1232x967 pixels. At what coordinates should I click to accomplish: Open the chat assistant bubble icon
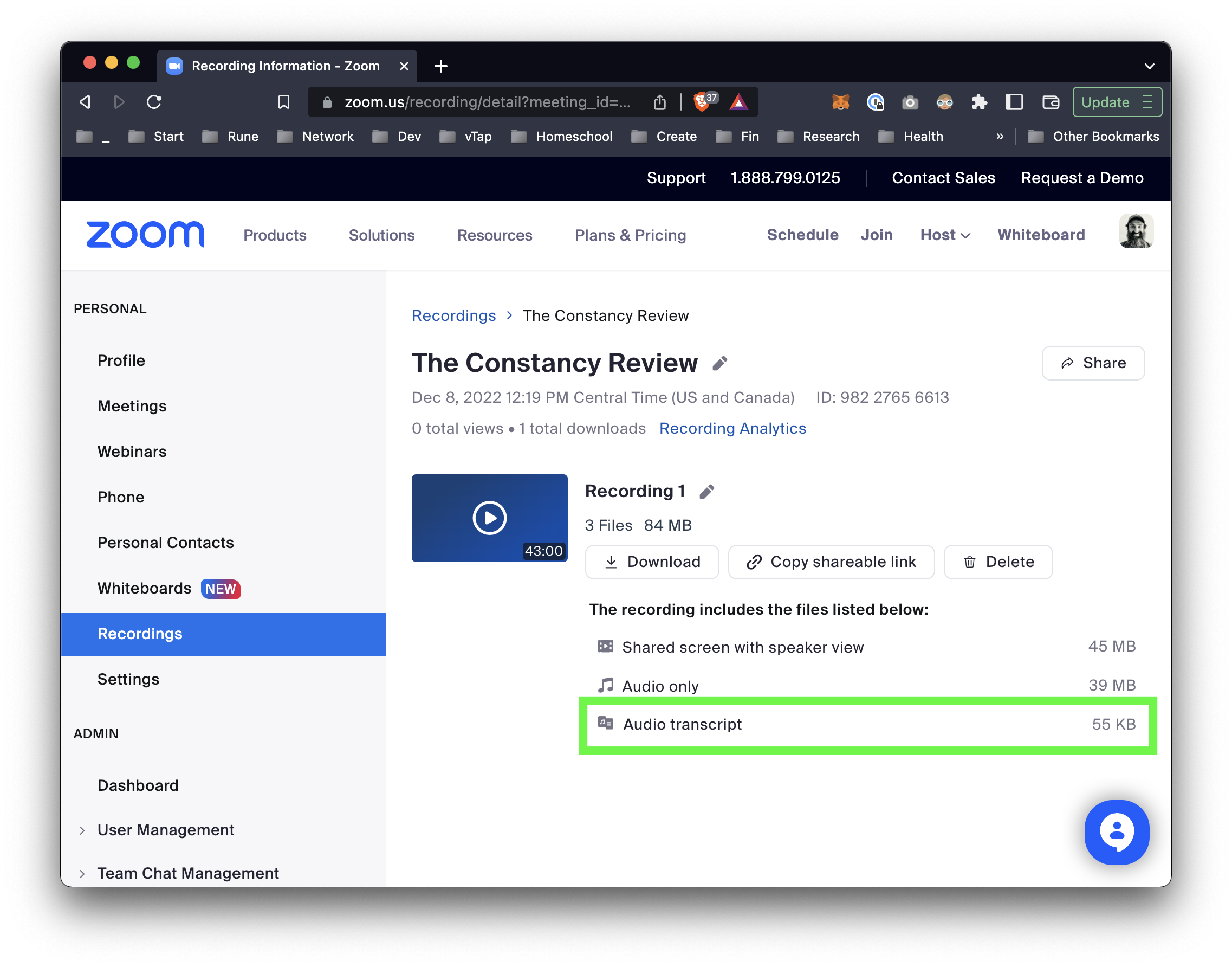tap(1116, 831)
